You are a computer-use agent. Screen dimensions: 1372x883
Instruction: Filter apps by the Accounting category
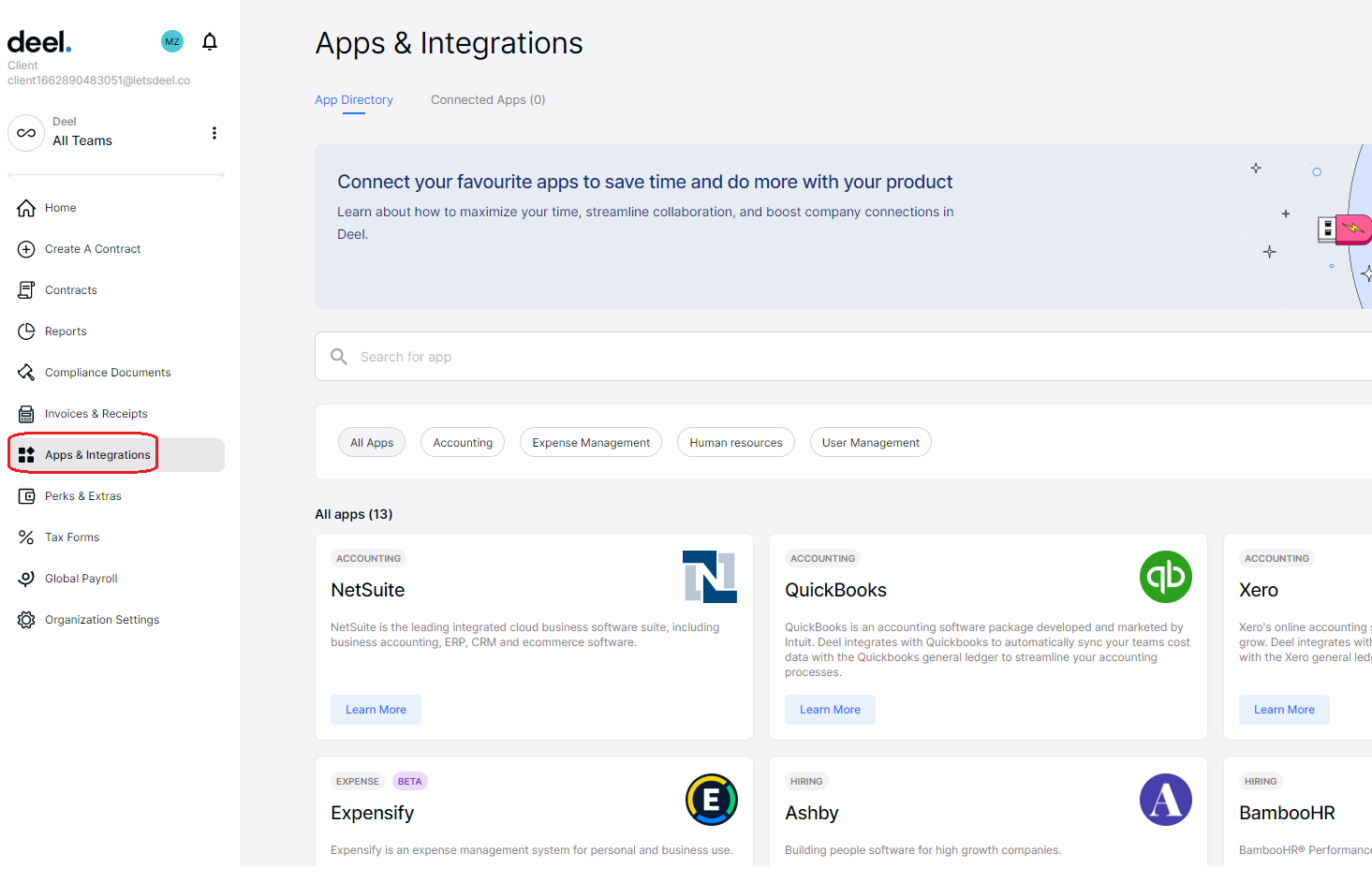[463, 442]
